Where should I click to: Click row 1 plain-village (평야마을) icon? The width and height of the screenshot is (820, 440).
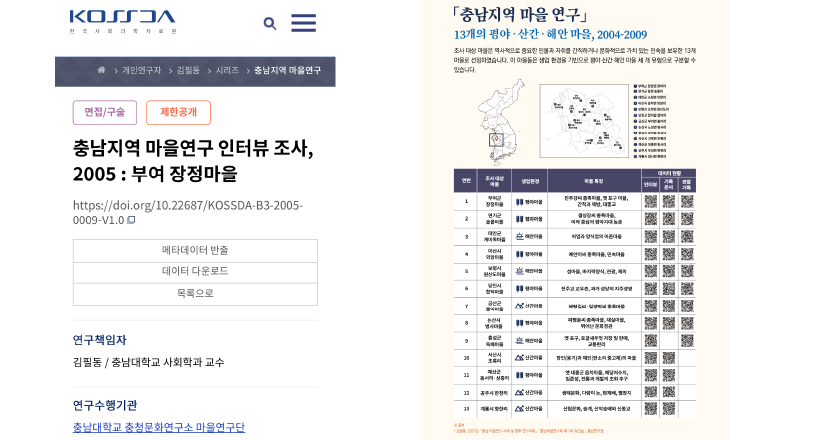click(519, 202)
